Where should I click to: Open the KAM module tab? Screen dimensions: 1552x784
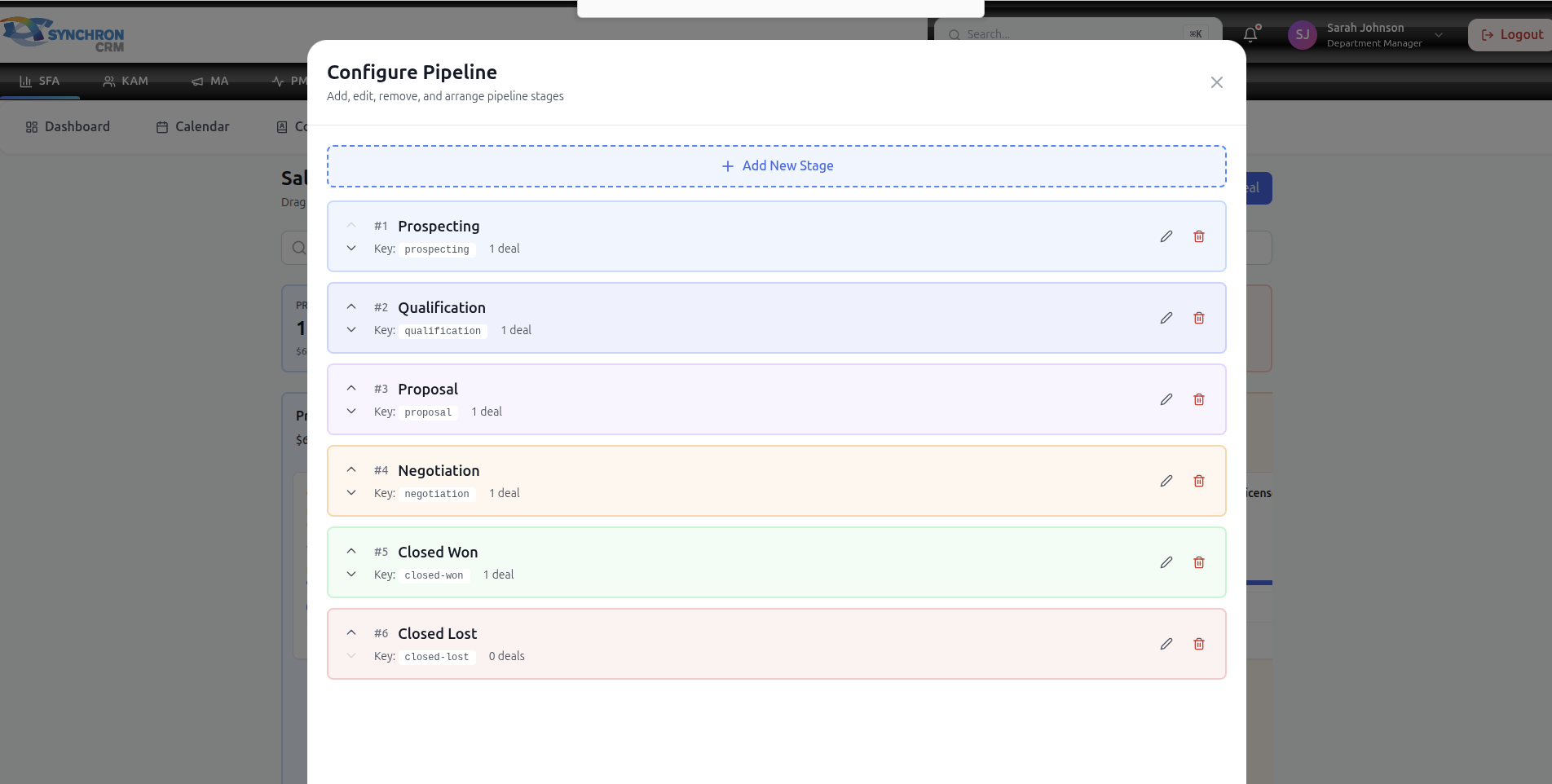click(126, 81)
